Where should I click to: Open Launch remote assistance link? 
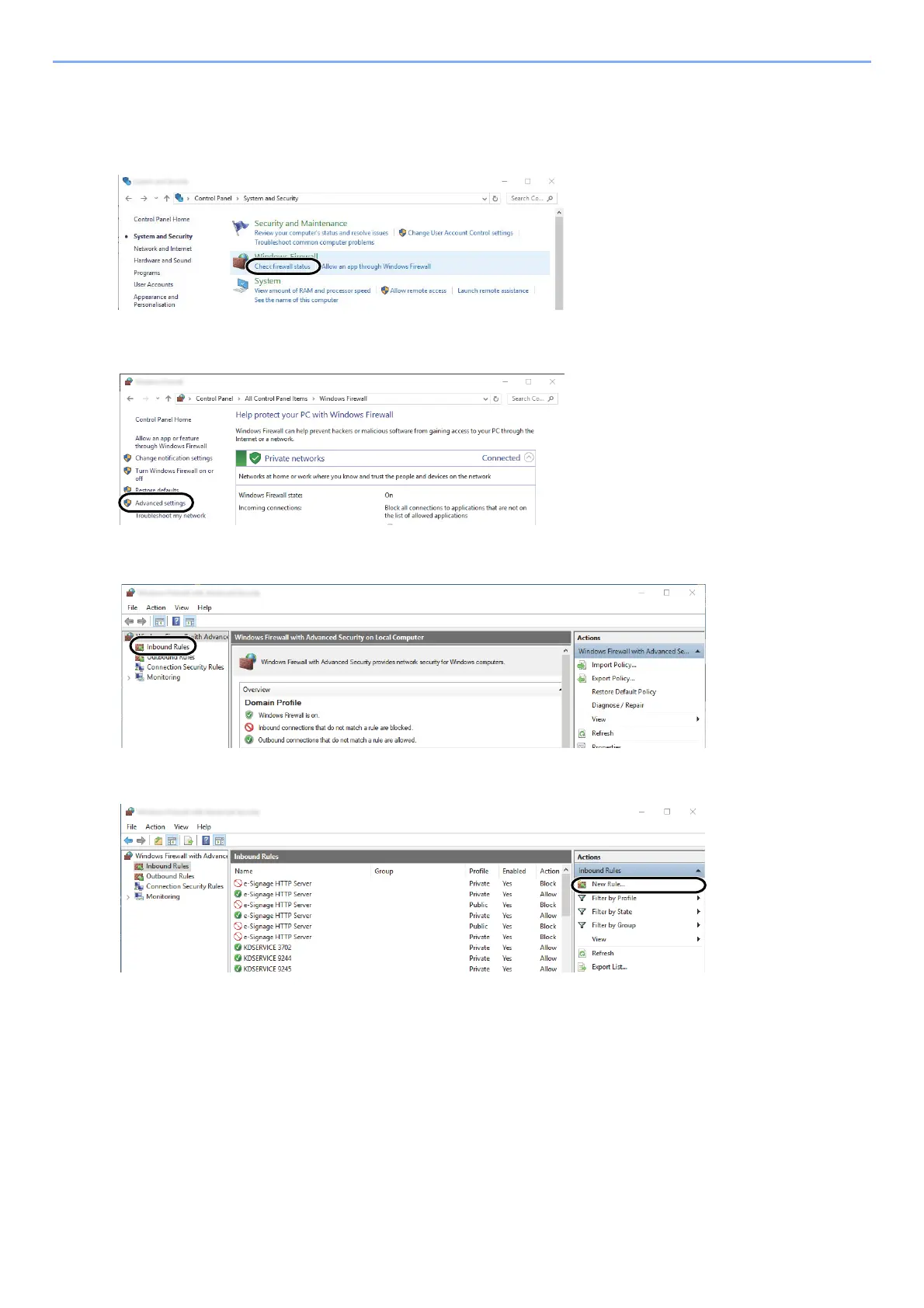click(x=493, y=290)
